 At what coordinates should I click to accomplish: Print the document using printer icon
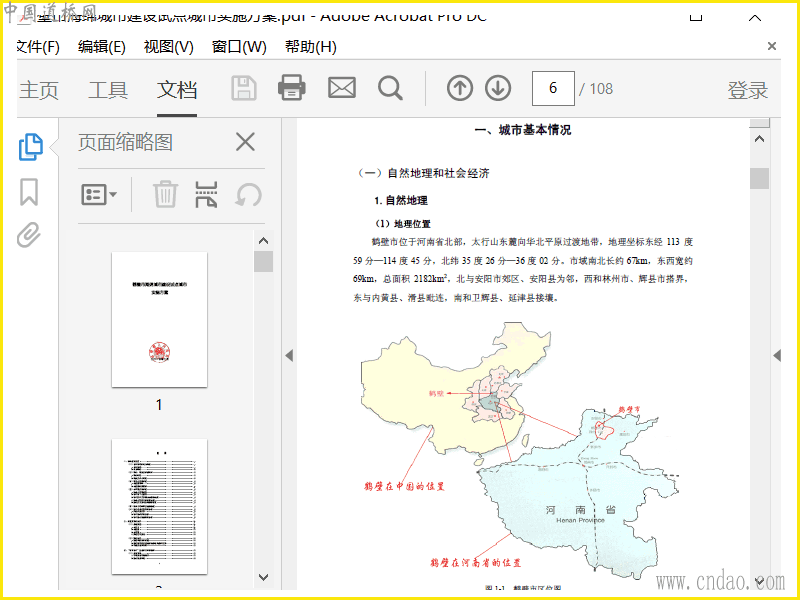pyautogui.click(x=292, y=87)
